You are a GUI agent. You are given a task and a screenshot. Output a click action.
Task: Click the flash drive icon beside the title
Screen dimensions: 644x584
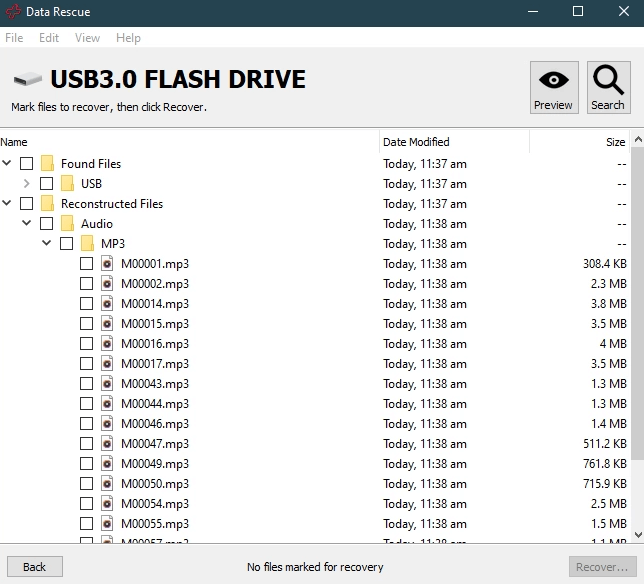[x=28, y=78]
